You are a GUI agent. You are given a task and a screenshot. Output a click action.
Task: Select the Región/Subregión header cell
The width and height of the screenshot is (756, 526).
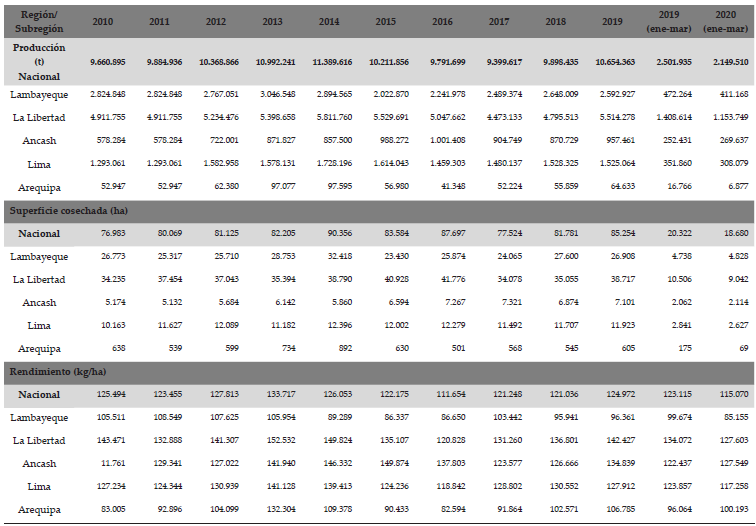37,21
